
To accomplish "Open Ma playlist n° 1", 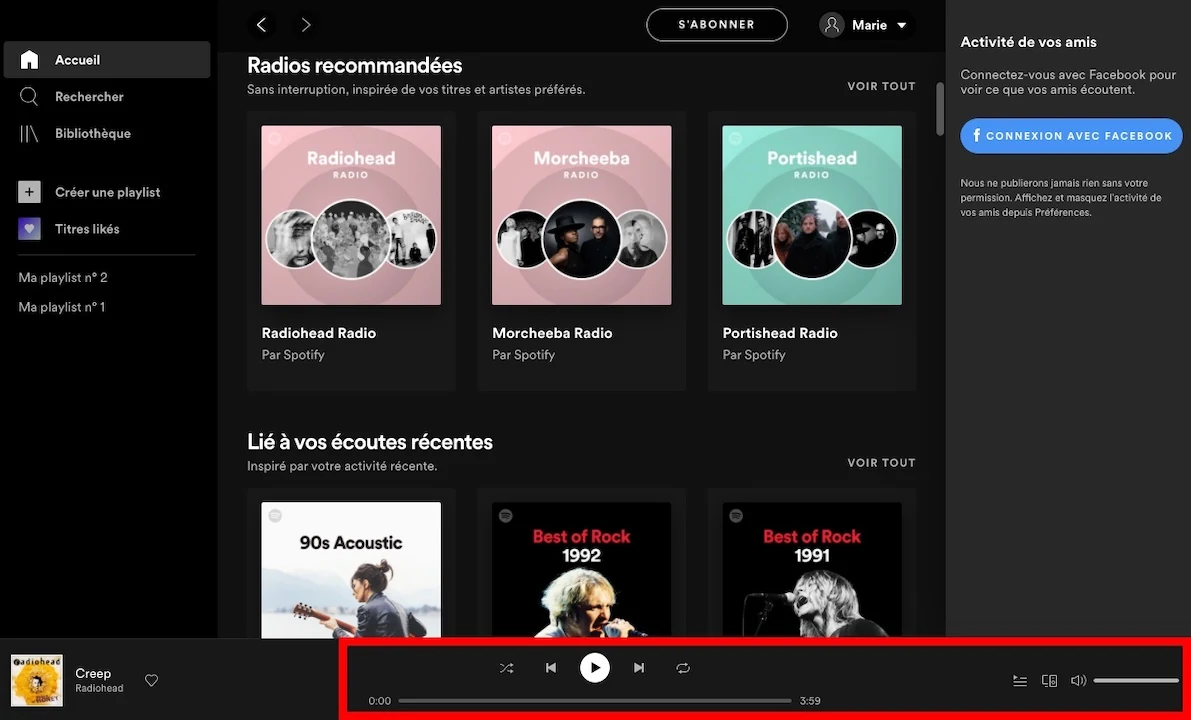I will point(62,307).
